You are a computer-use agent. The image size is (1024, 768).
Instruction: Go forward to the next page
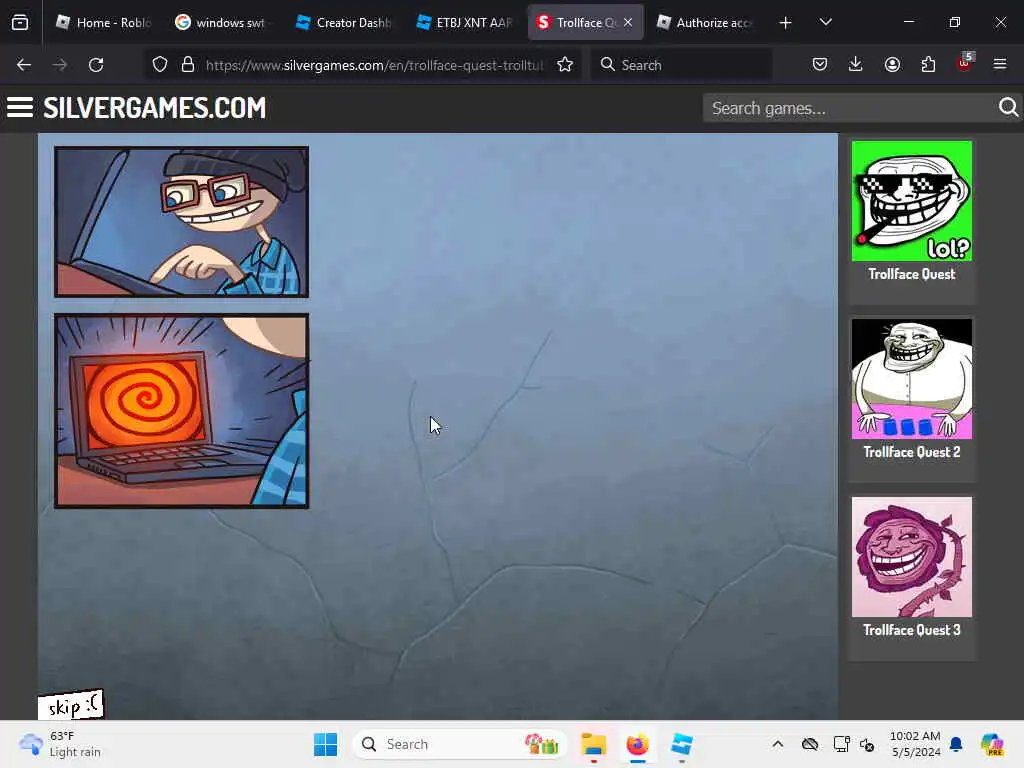(59, 65)
